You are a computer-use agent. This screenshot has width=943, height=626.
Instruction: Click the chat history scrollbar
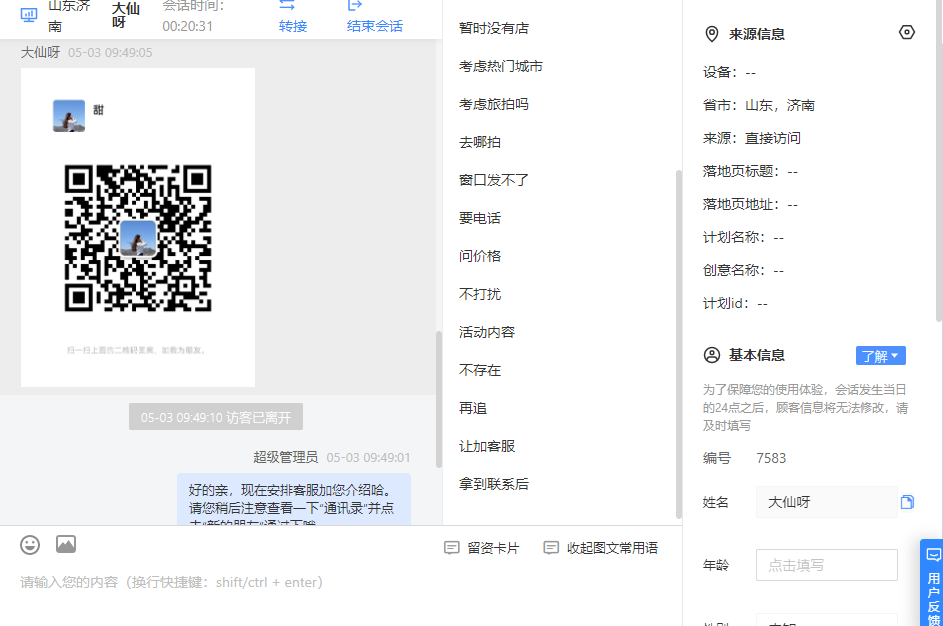(439, 399)
